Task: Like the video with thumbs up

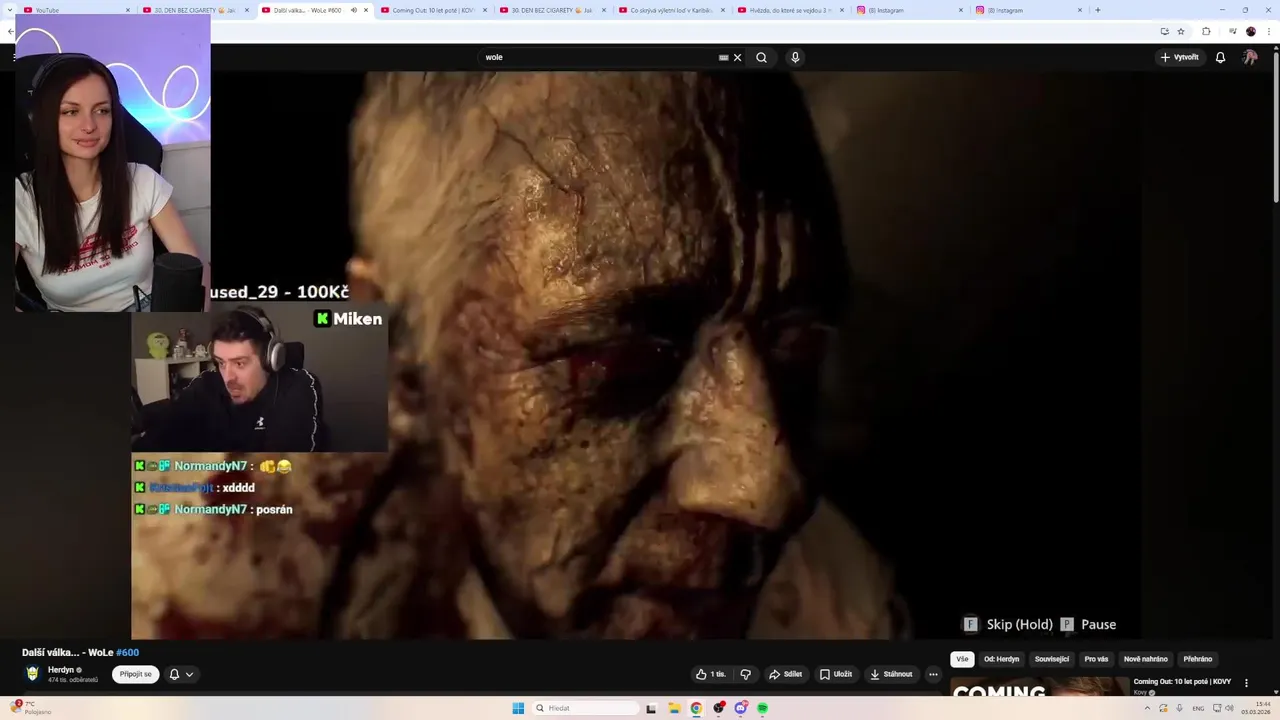Action: point(711,674)
